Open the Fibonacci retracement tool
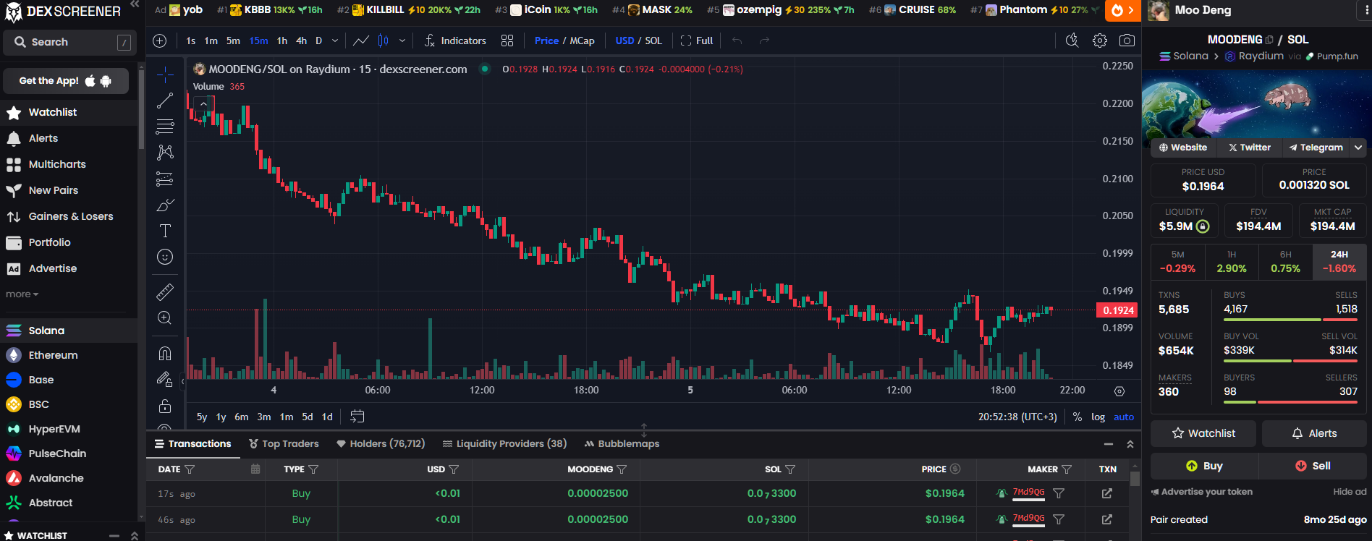The image size is (1372, 541). [x=165, y=126]
